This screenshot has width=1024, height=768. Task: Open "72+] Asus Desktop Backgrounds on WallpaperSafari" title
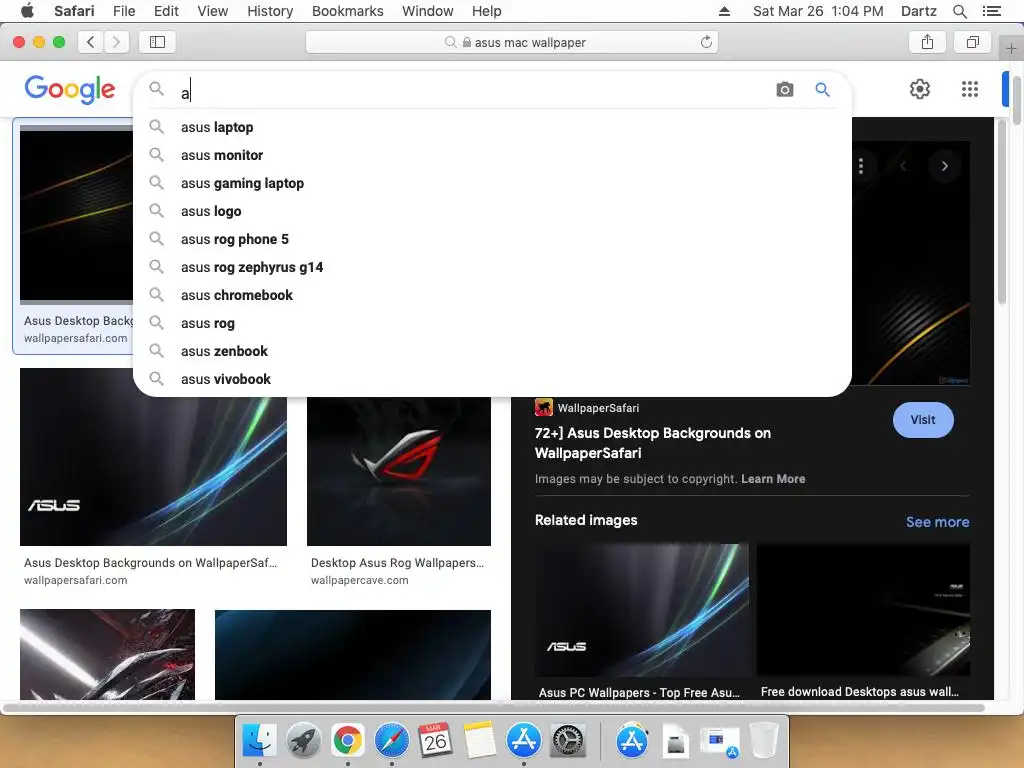pyautogui.click(x=652, y=443)
